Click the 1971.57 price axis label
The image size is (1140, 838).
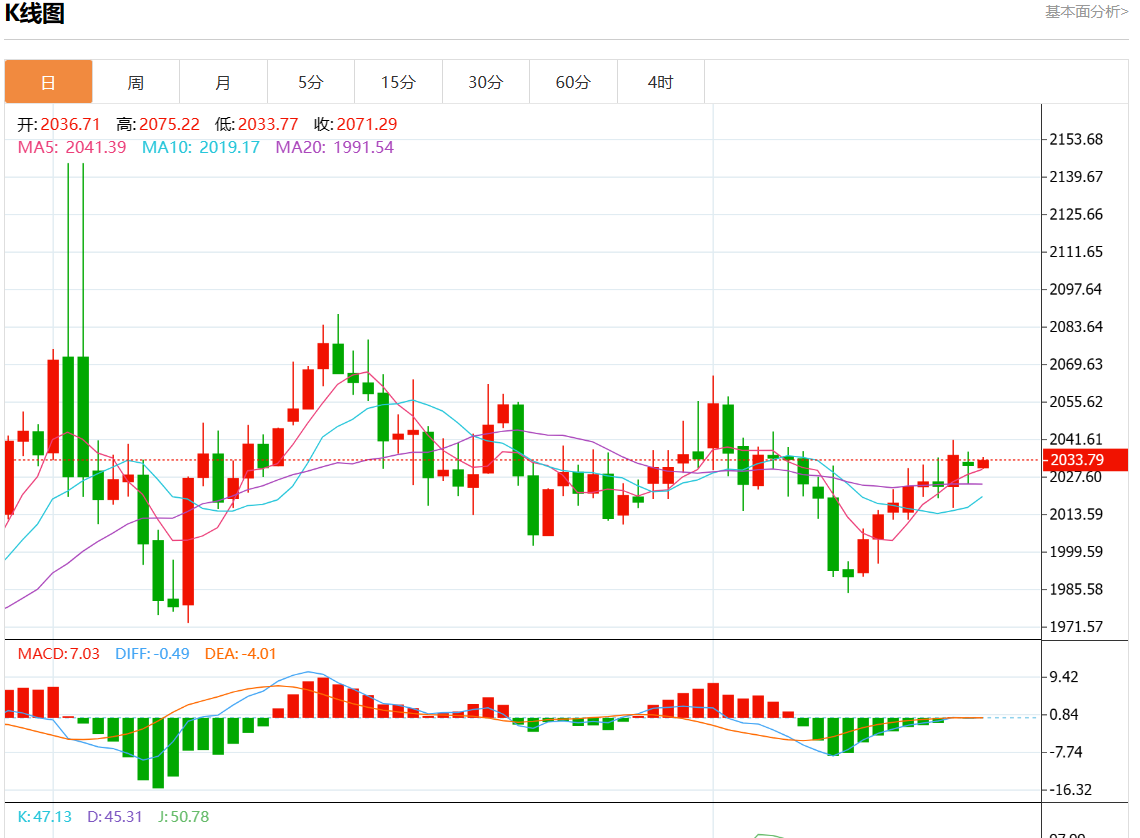(1076, 627)
